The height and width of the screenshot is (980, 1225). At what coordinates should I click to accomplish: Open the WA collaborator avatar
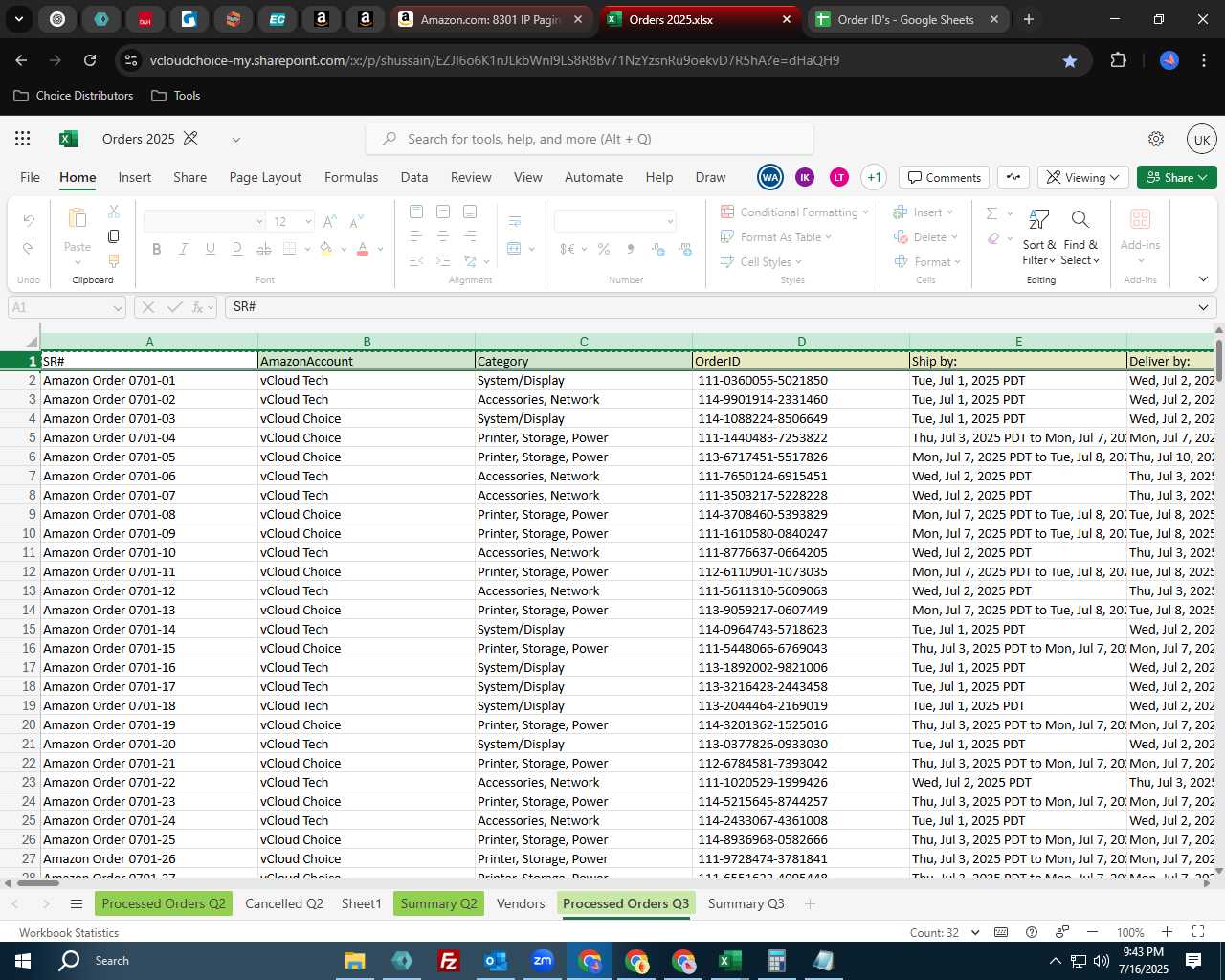pyautogui.click(x=770, y=177)
